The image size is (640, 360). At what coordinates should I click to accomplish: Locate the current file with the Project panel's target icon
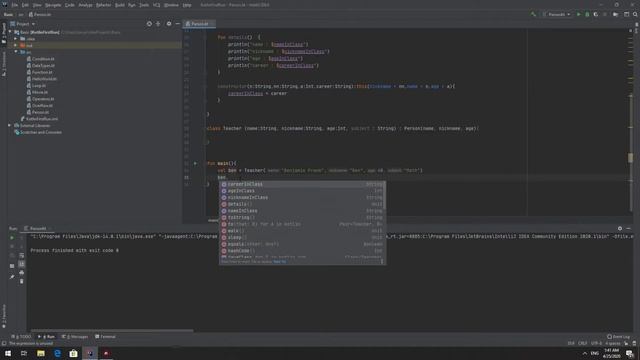(x=149, y=24)
